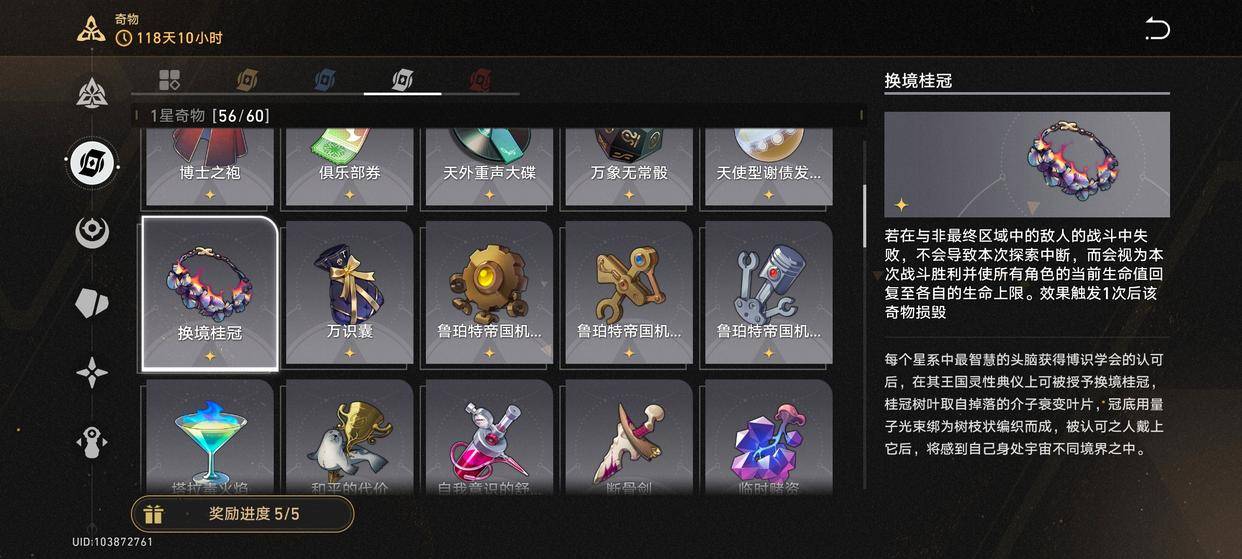Screen dimensions: 1242x559
Task: Switch to the all-items grid tab
Action: (x=169, y=80)
